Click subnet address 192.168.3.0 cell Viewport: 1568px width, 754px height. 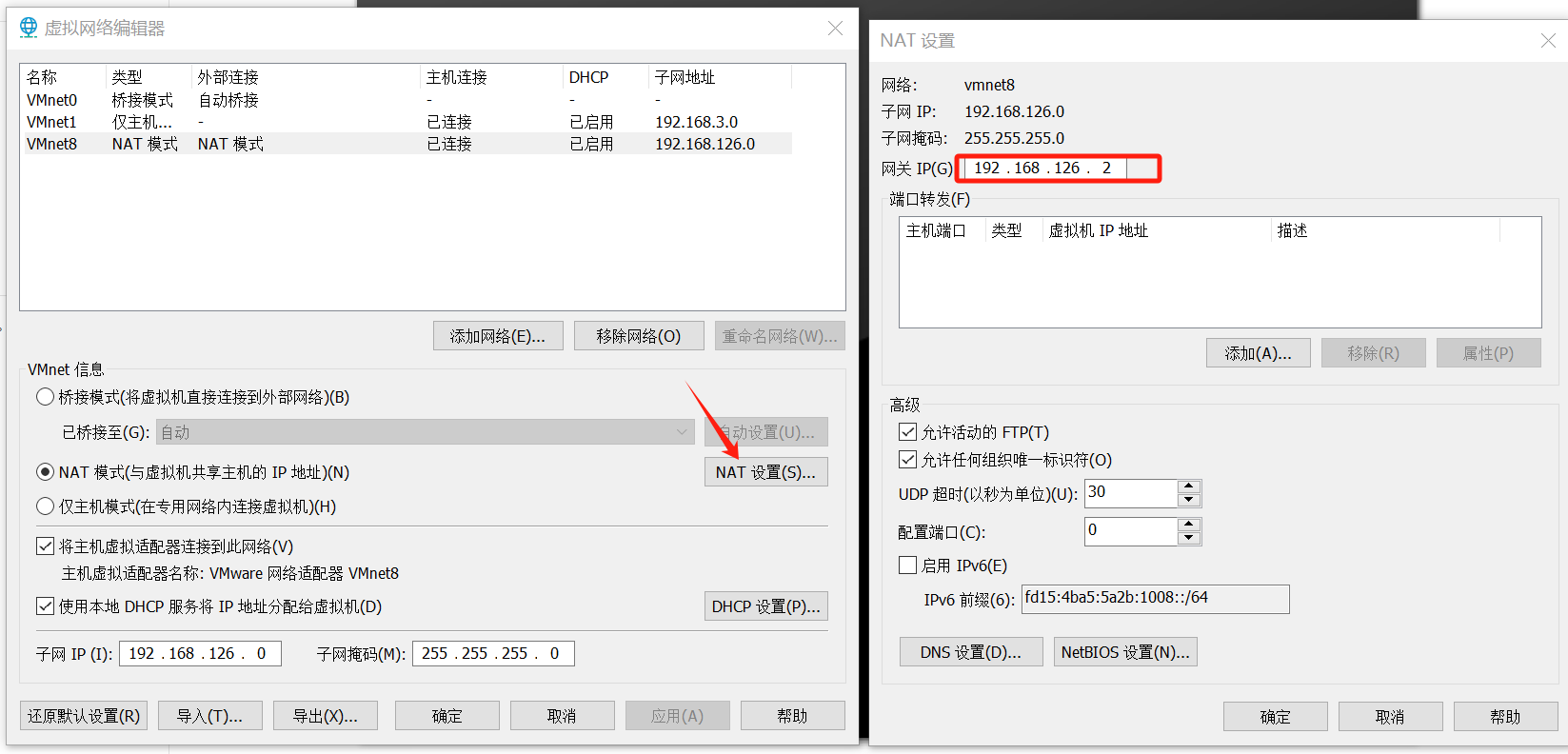click(x=697, y=122)
